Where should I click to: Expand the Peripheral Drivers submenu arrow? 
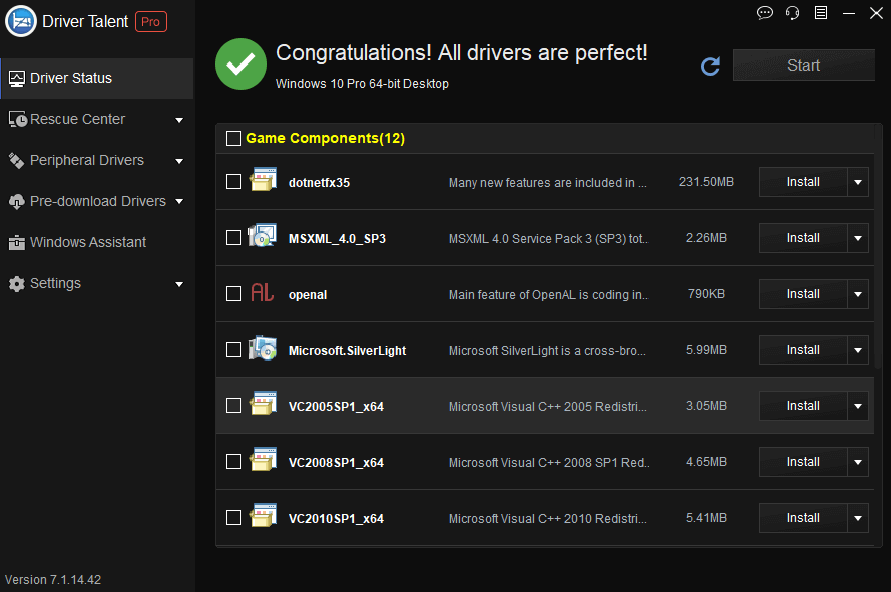point(179,161)
